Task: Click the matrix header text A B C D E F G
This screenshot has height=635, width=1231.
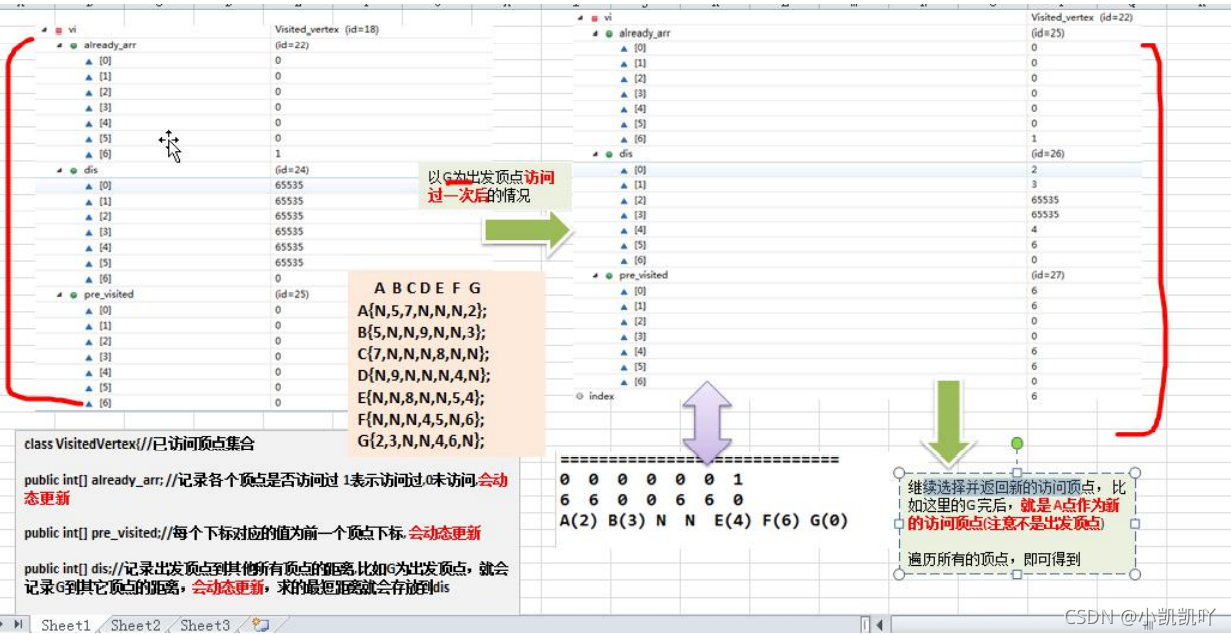Action: click(x=428, y=288)
